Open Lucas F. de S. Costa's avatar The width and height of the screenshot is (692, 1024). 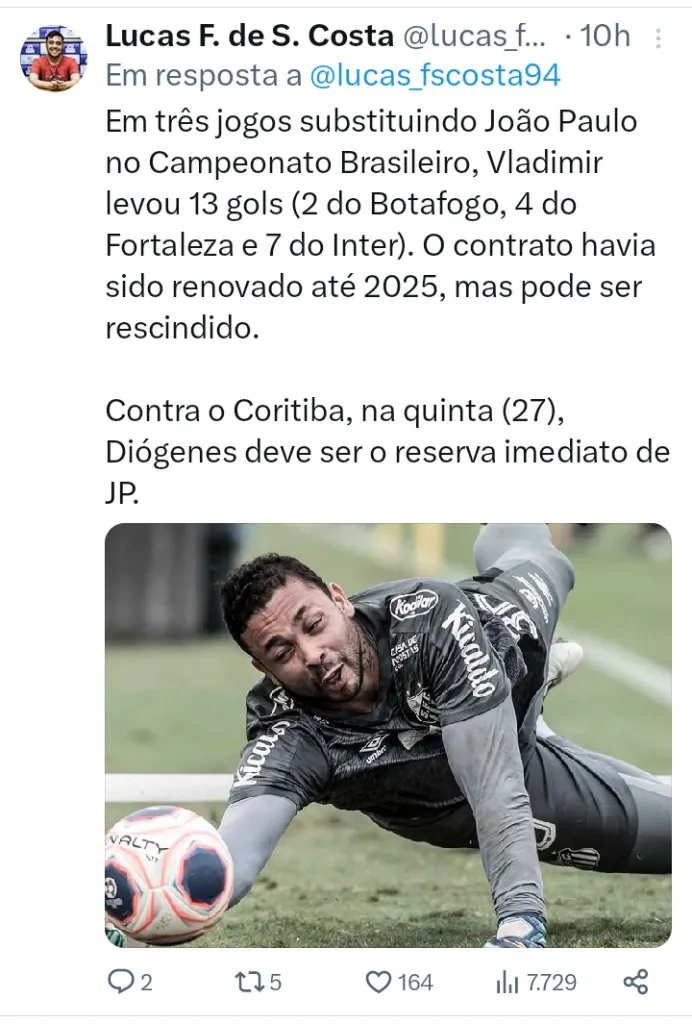click(54, 57)
